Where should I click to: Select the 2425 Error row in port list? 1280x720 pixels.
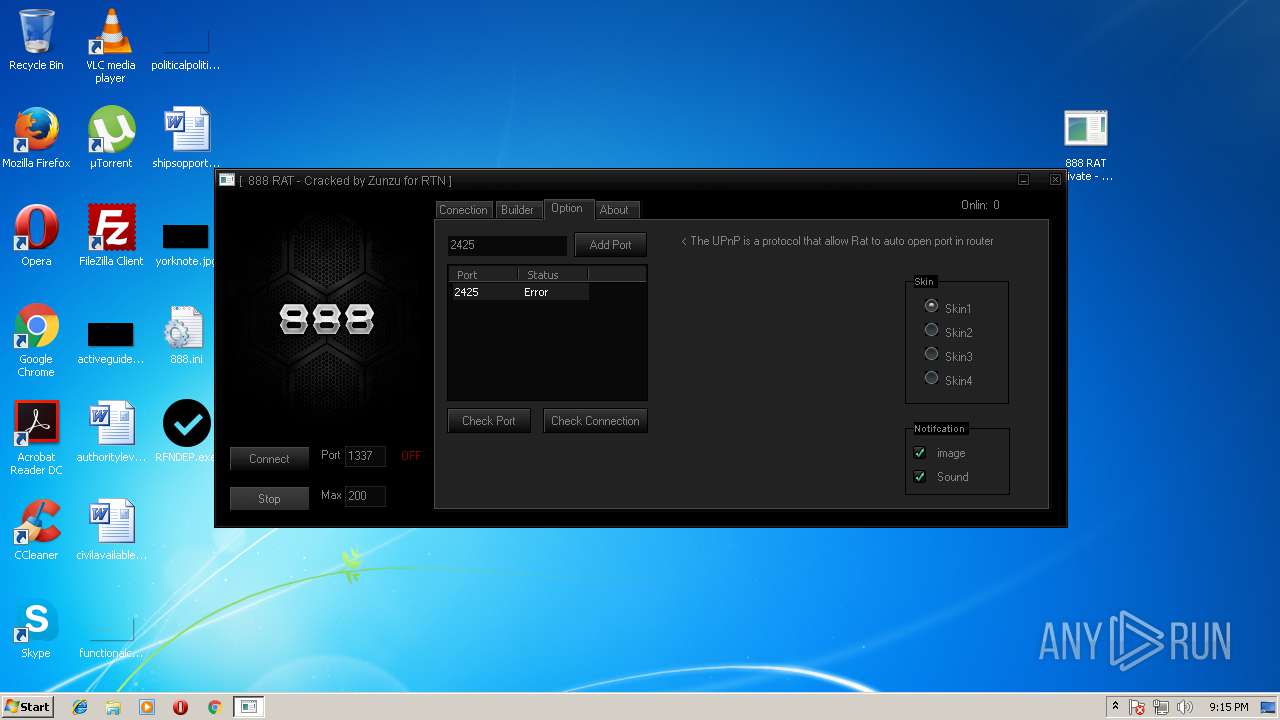coord(519,292)
